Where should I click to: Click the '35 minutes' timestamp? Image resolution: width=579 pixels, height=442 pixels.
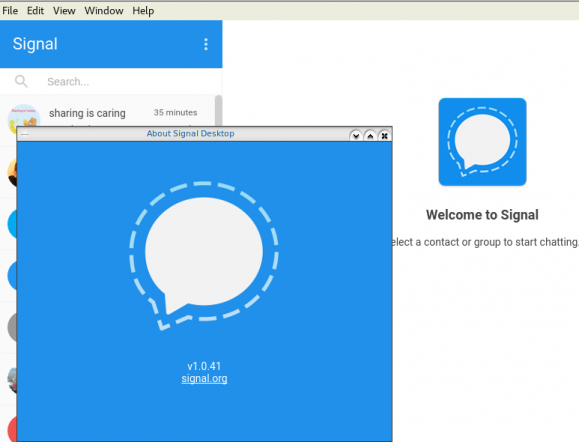coord(175,112)
